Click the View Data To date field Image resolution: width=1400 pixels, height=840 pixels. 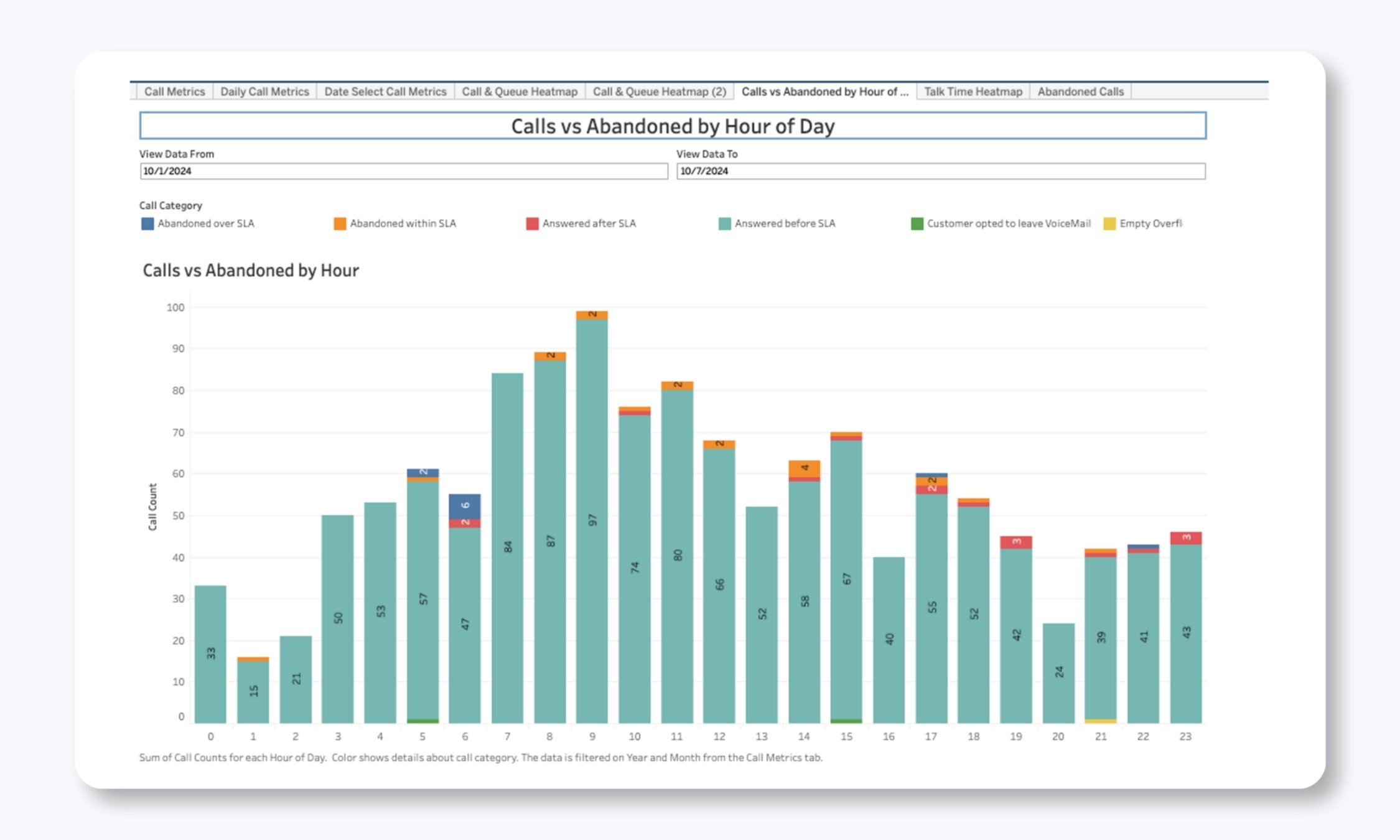click(x=940, y=171)
